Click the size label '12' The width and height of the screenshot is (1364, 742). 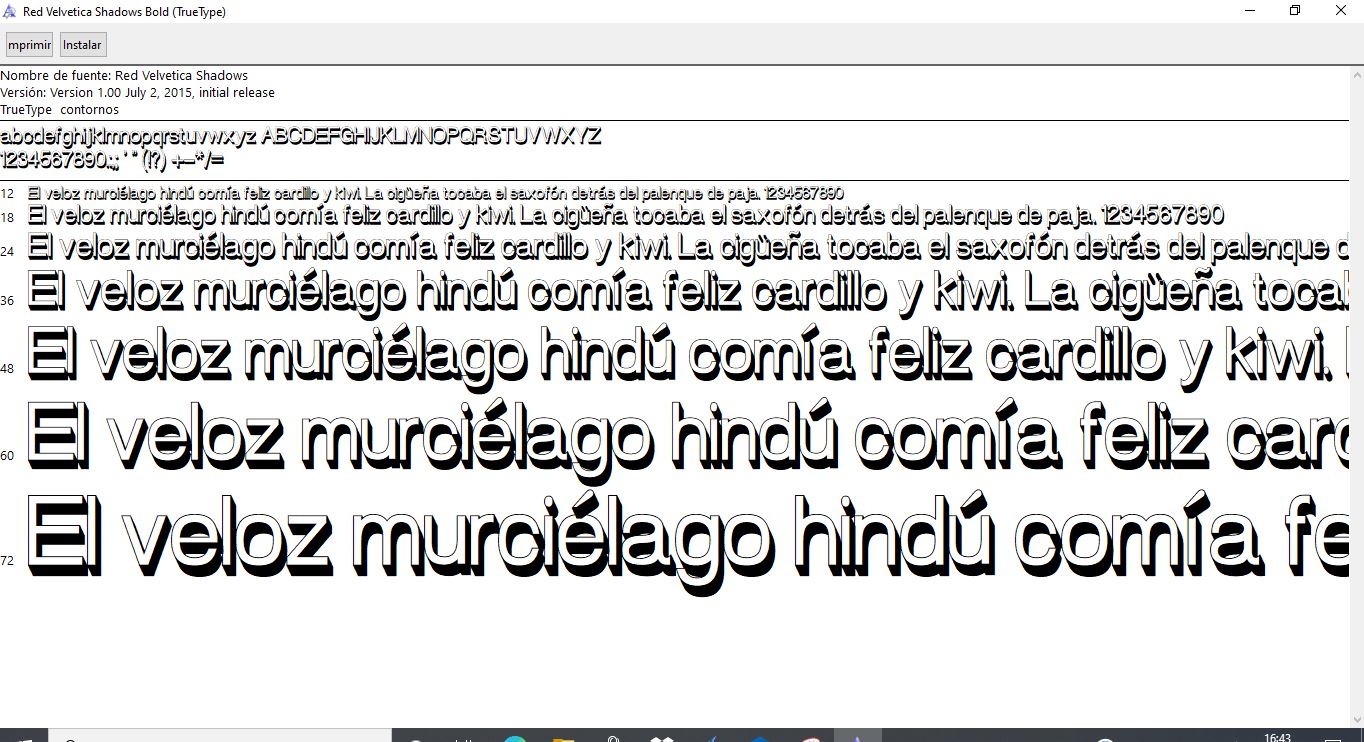(7, 193)
